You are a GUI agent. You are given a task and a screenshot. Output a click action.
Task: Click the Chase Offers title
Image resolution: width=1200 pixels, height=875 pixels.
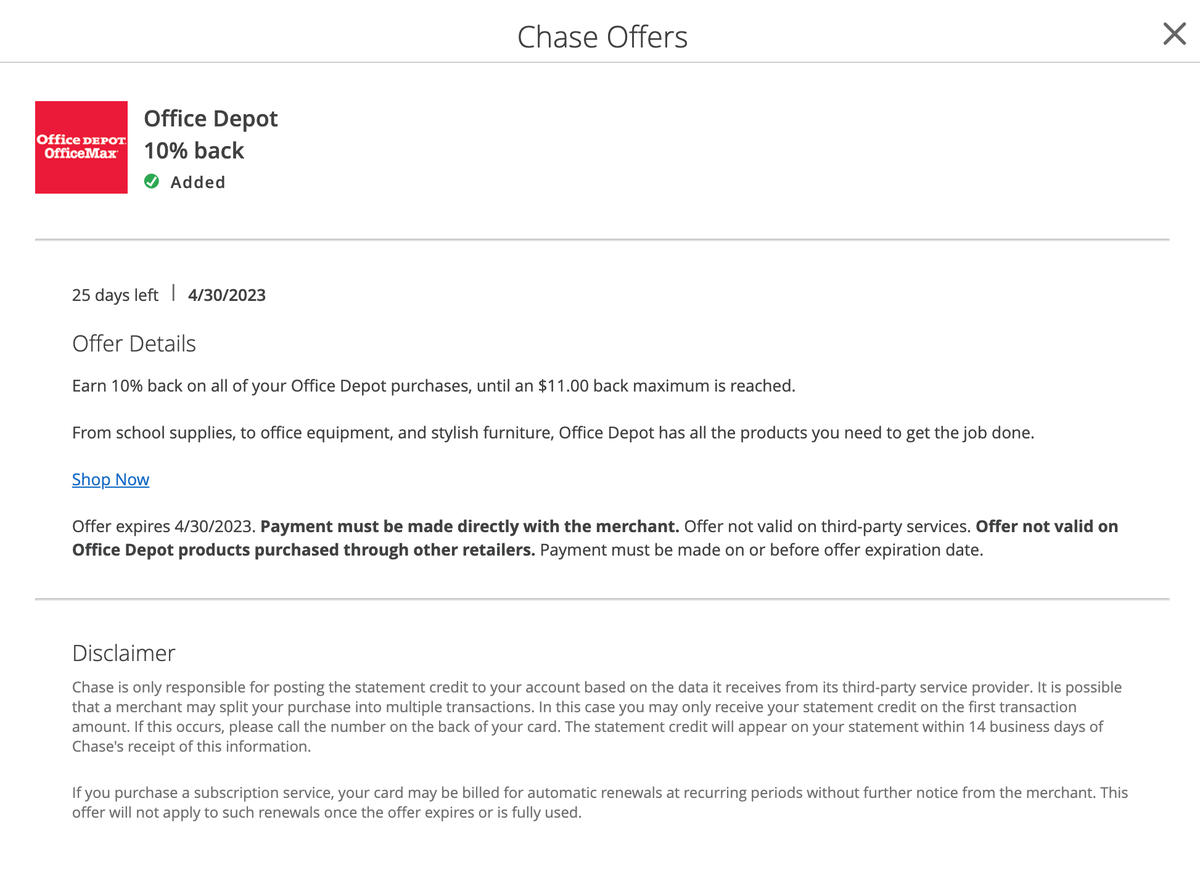[602, 36]
